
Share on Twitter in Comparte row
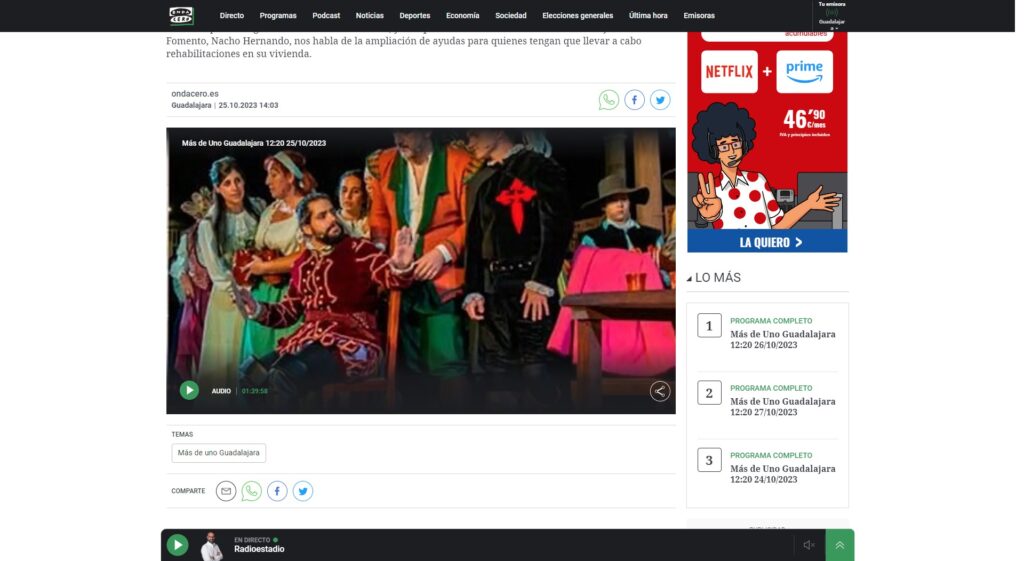303,491
